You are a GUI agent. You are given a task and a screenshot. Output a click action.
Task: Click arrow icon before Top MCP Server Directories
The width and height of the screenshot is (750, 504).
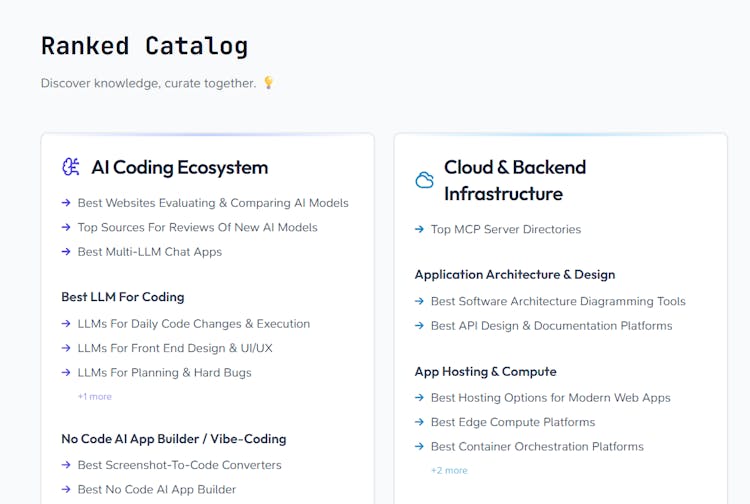click(419, 229)
